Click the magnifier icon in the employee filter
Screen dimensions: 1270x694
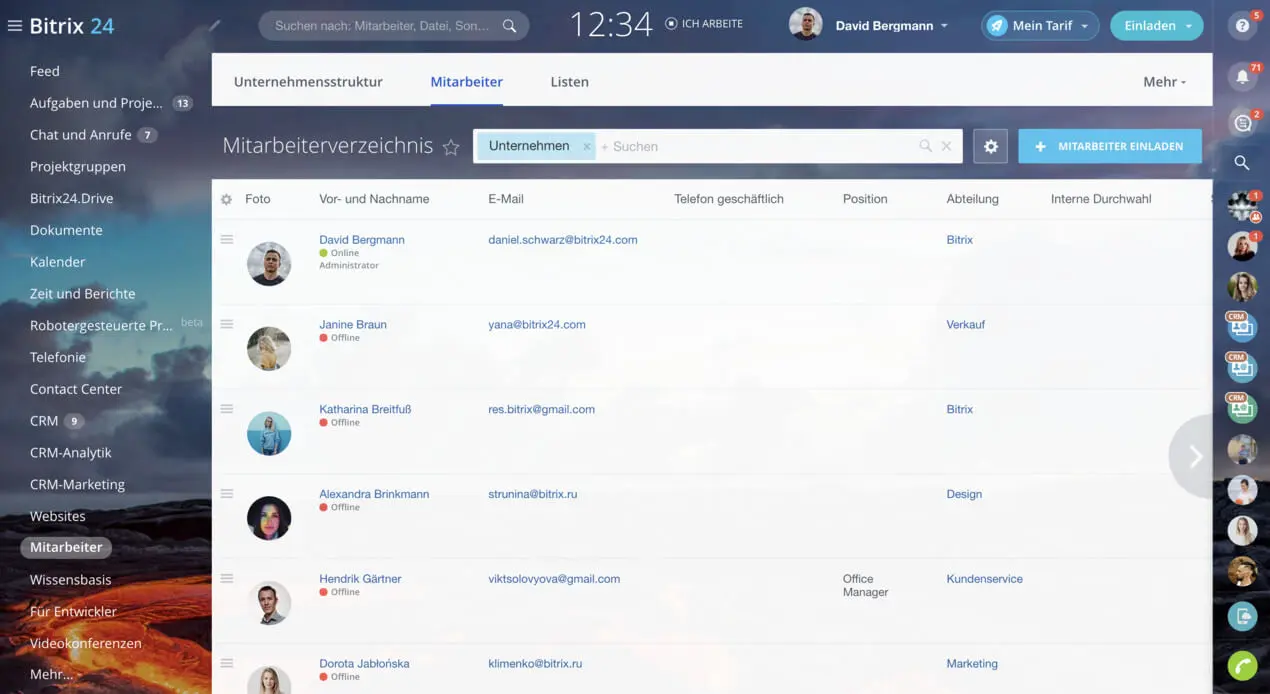pos(926,146)
